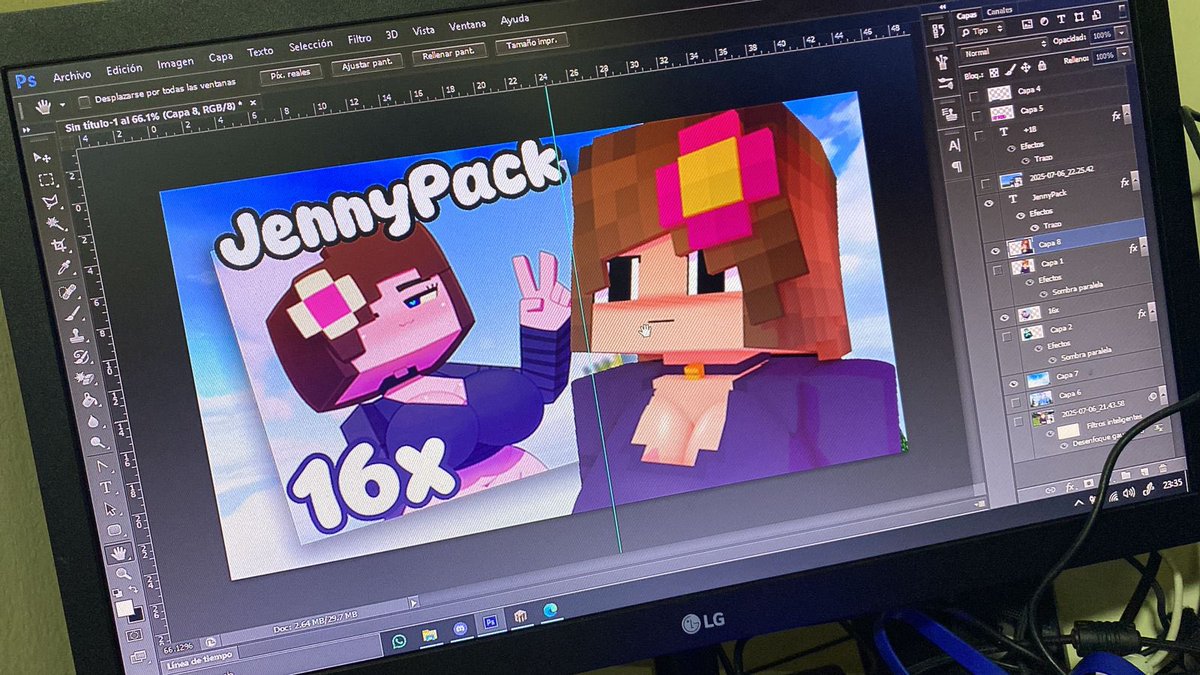Hide the Capa 8 layer
Image resolution: width=1200 pixels, height=675 pixels.
997,250
